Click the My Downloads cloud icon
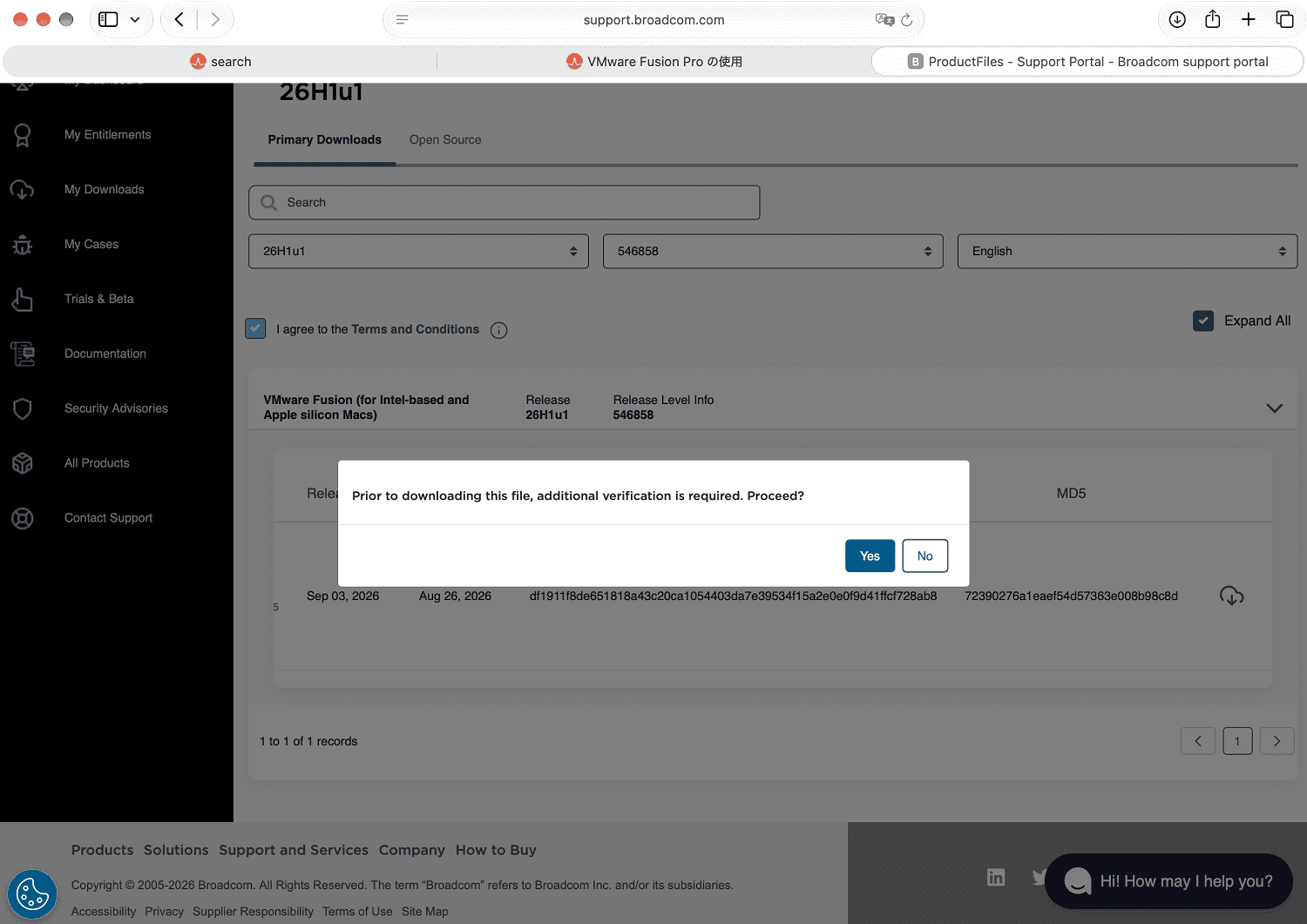This screenshot has width=1307, height=924. point(23,190)
